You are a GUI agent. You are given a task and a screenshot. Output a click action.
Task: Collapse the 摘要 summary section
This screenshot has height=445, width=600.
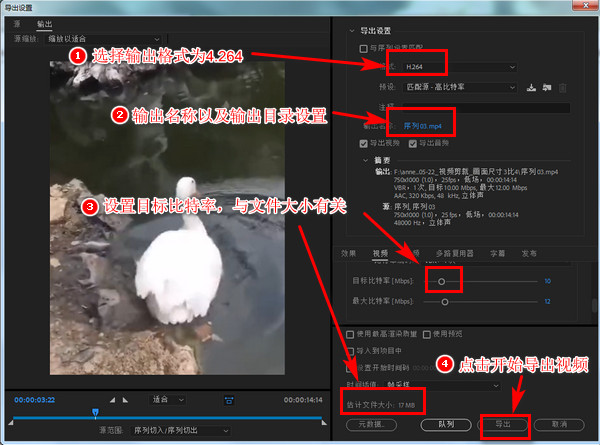(365, 160)
